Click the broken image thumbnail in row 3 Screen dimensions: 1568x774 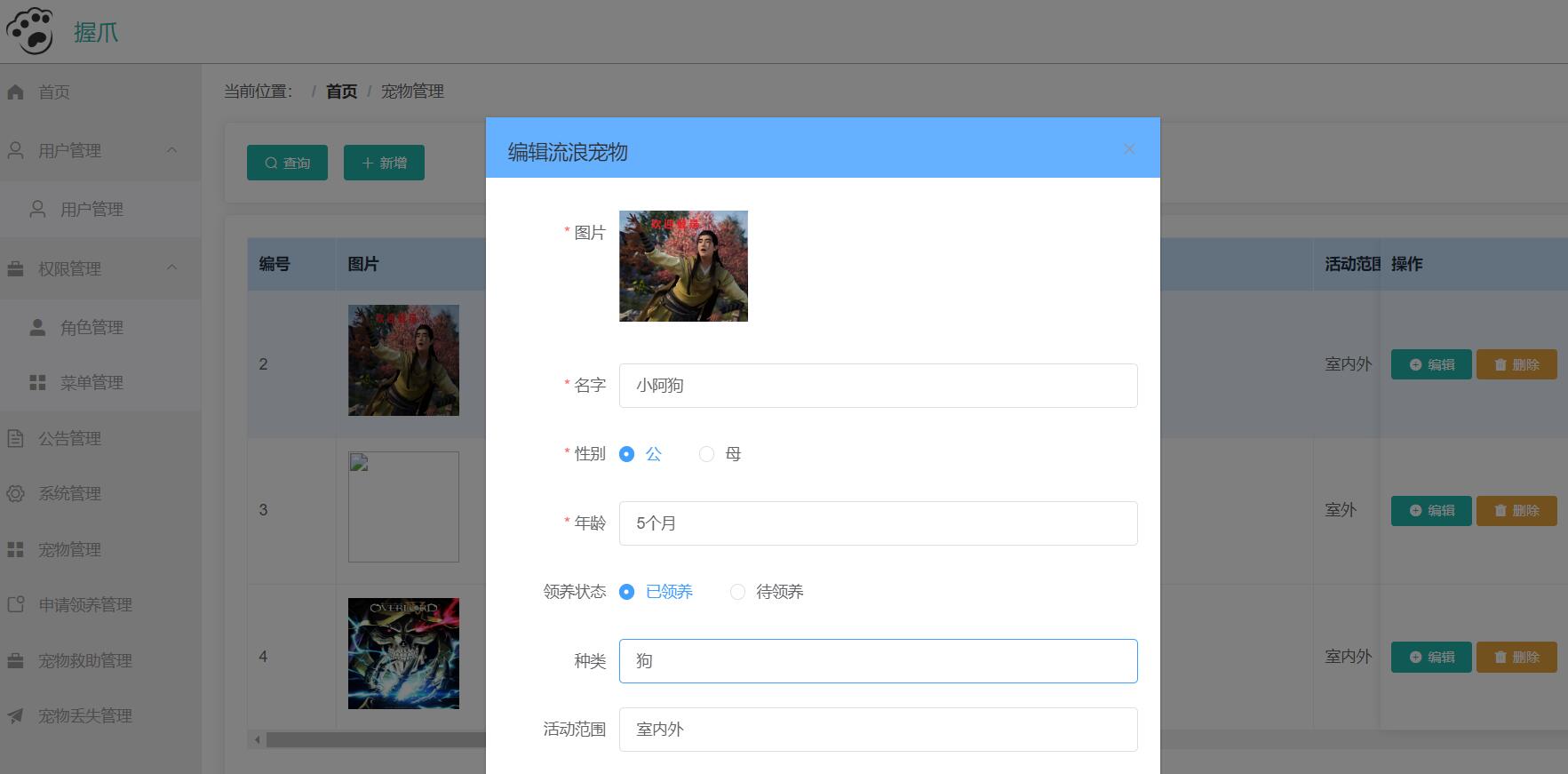tap(403, 507)
